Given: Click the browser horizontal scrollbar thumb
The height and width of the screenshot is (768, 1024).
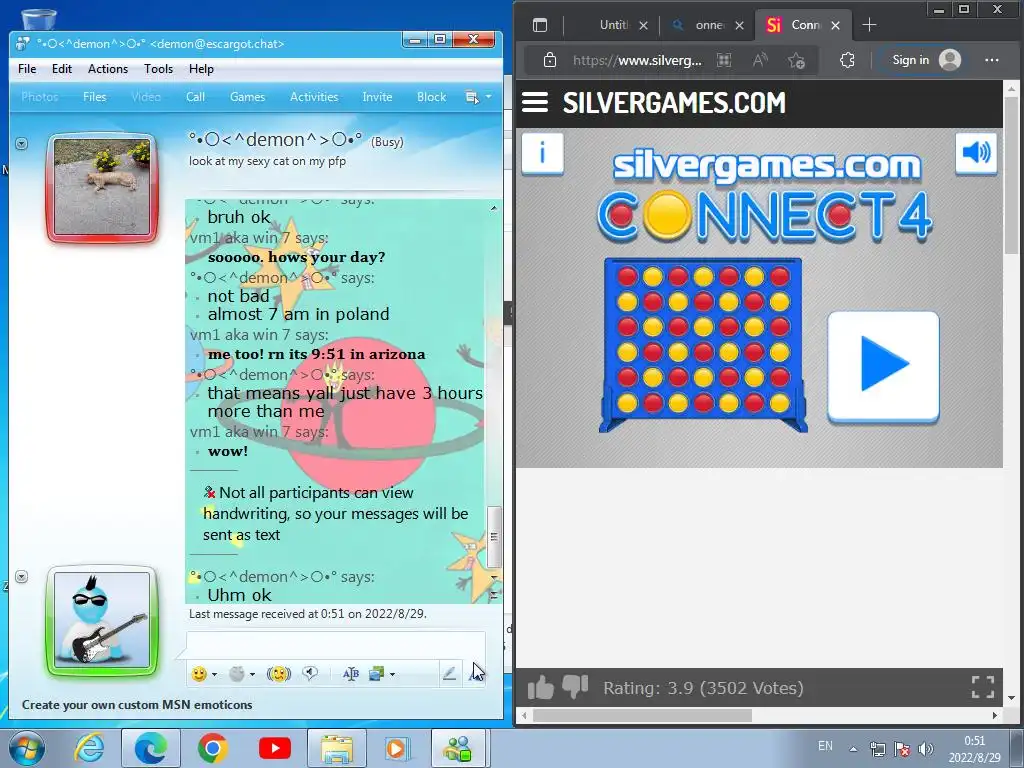Looking at the screenshot, I should coord(643,716).
